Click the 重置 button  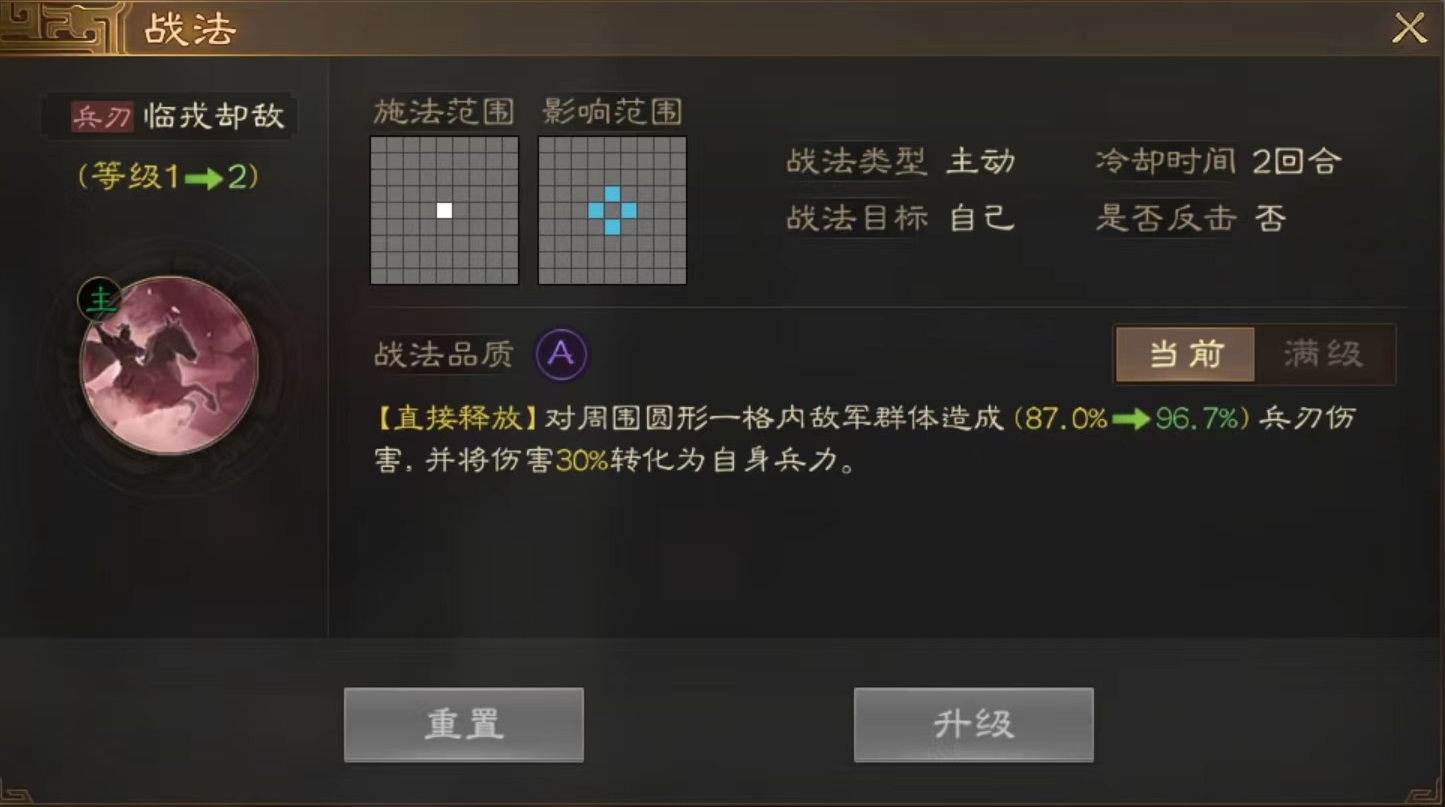pos(464,725)
